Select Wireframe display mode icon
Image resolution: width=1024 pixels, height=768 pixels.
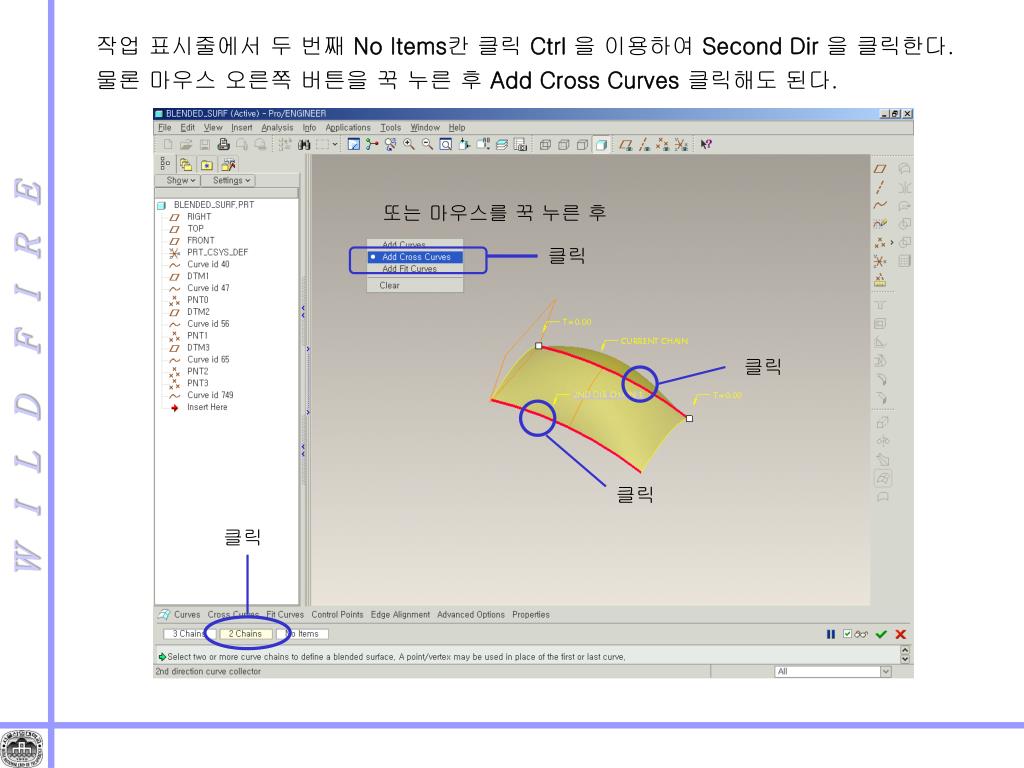(545, 144)
